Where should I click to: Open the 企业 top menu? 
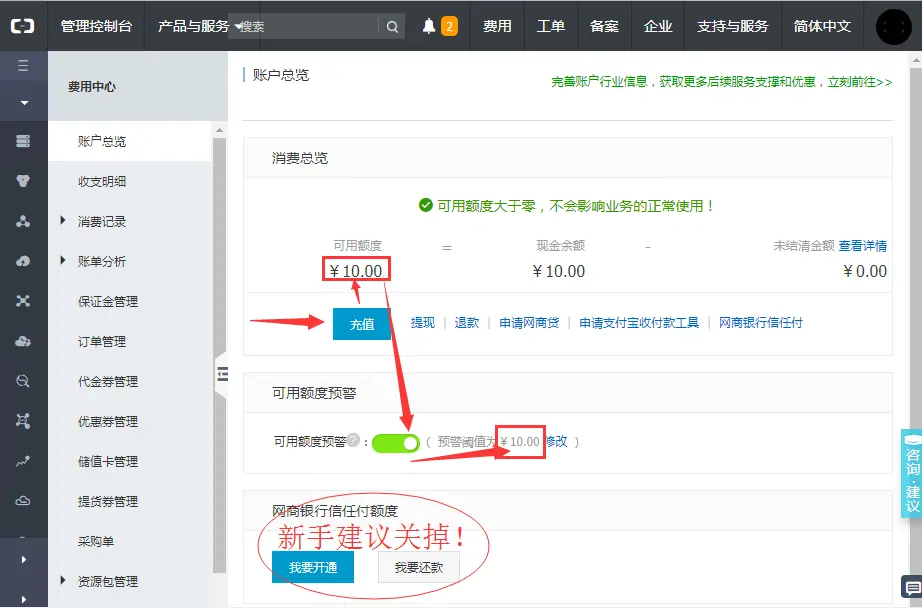tap(658, 26)
